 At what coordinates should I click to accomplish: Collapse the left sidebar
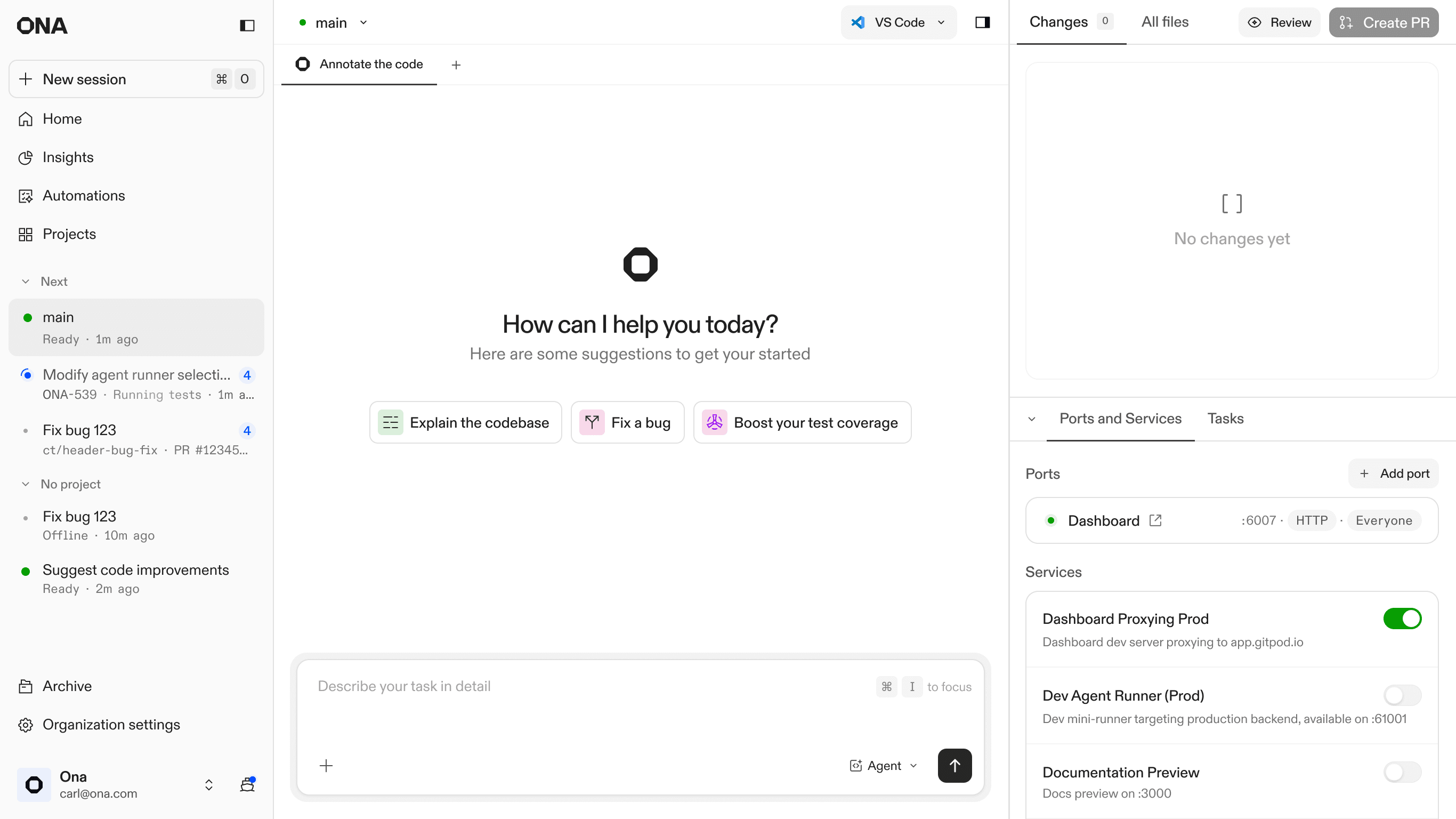[247, 26]
